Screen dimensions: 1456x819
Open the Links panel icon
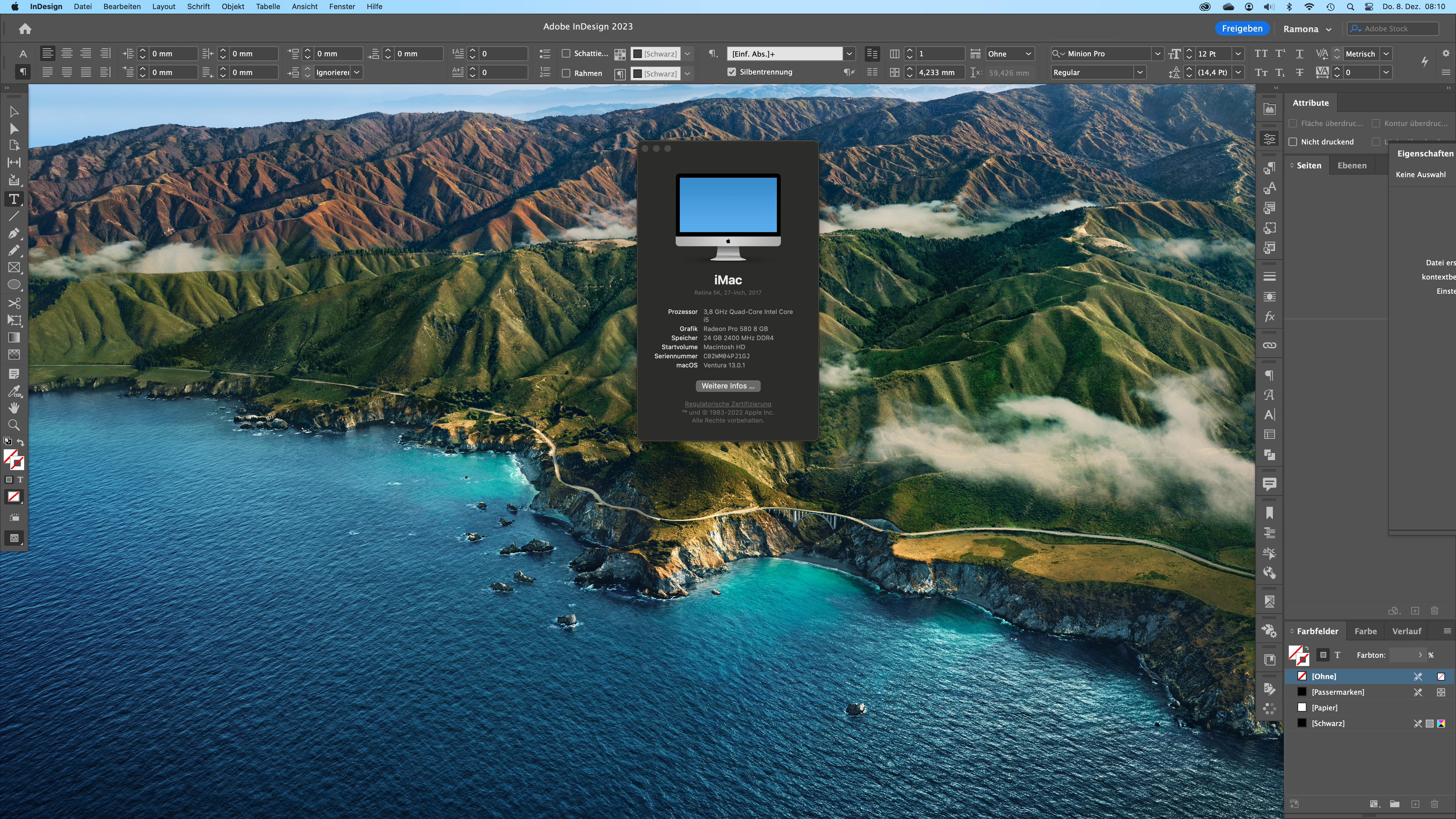pos(1269,345)
